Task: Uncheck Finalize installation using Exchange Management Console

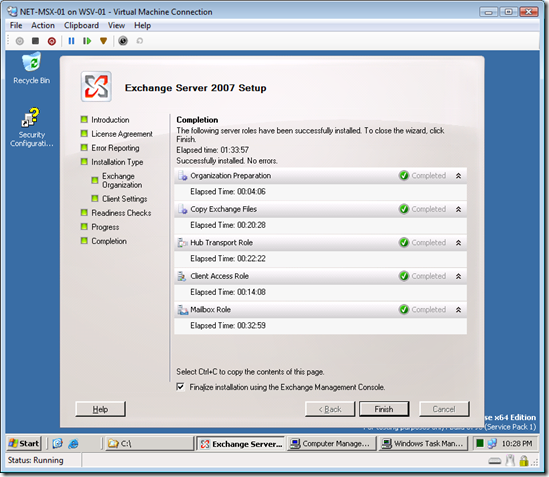Action: point(180,387)
